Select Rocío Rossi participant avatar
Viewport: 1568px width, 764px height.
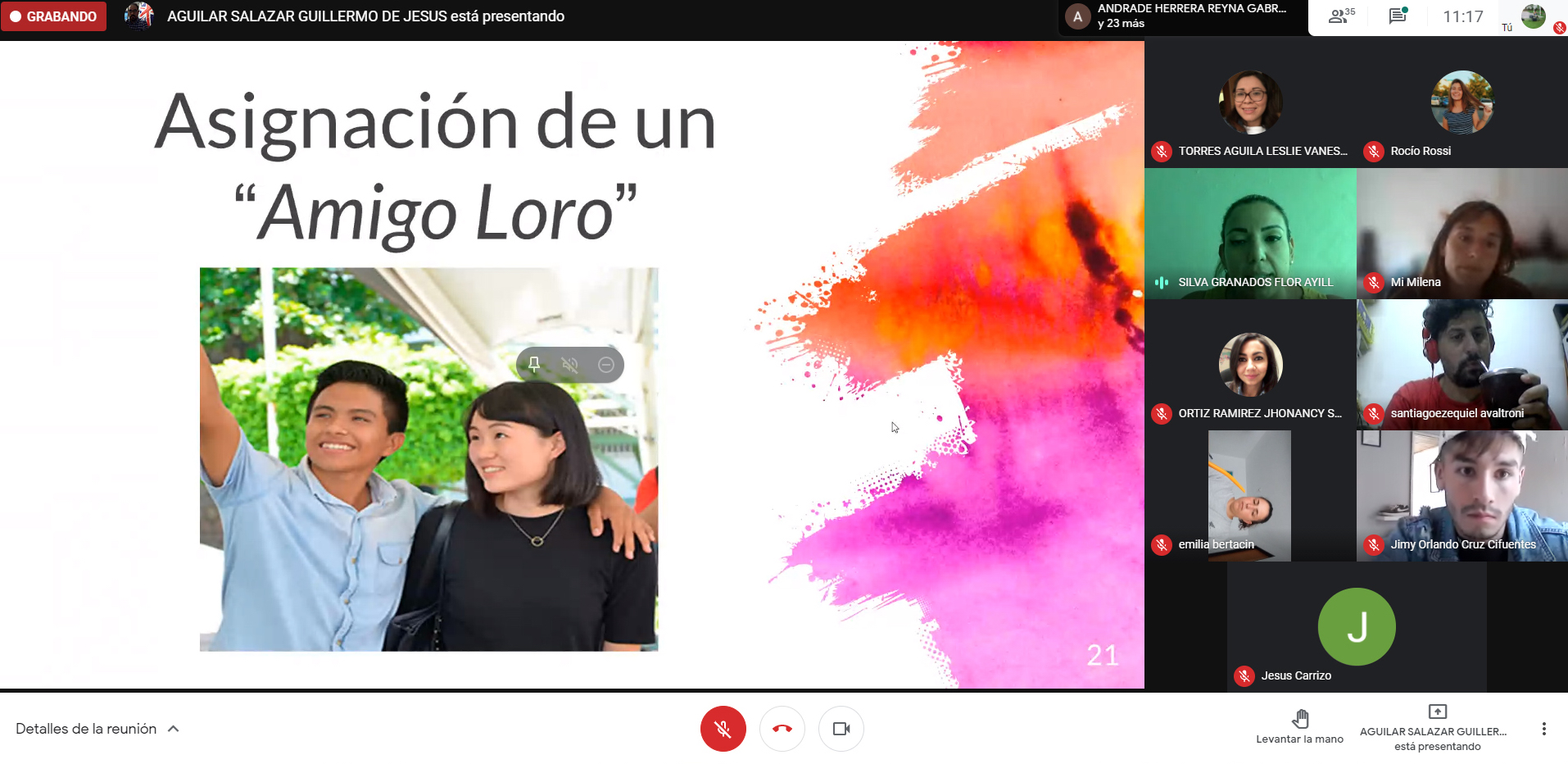[x=1462, y=102]
